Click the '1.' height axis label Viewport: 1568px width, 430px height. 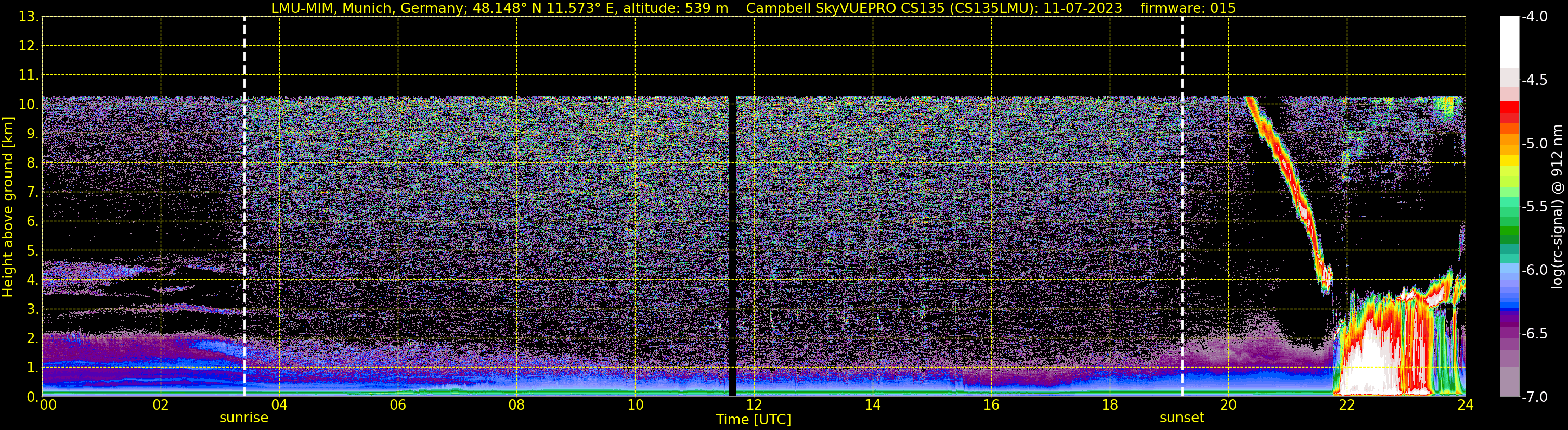pos(32,368)
